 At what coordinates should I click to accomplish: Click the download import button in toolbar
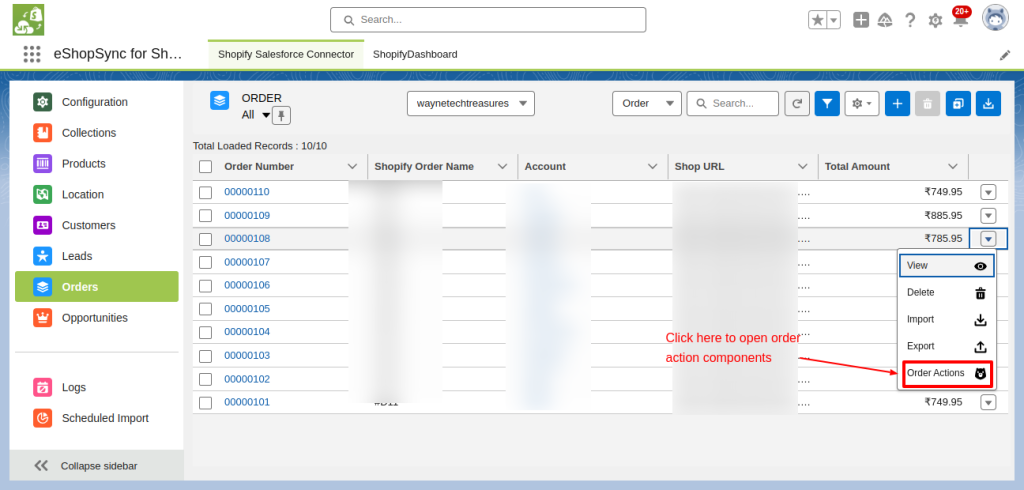[989, 103]
